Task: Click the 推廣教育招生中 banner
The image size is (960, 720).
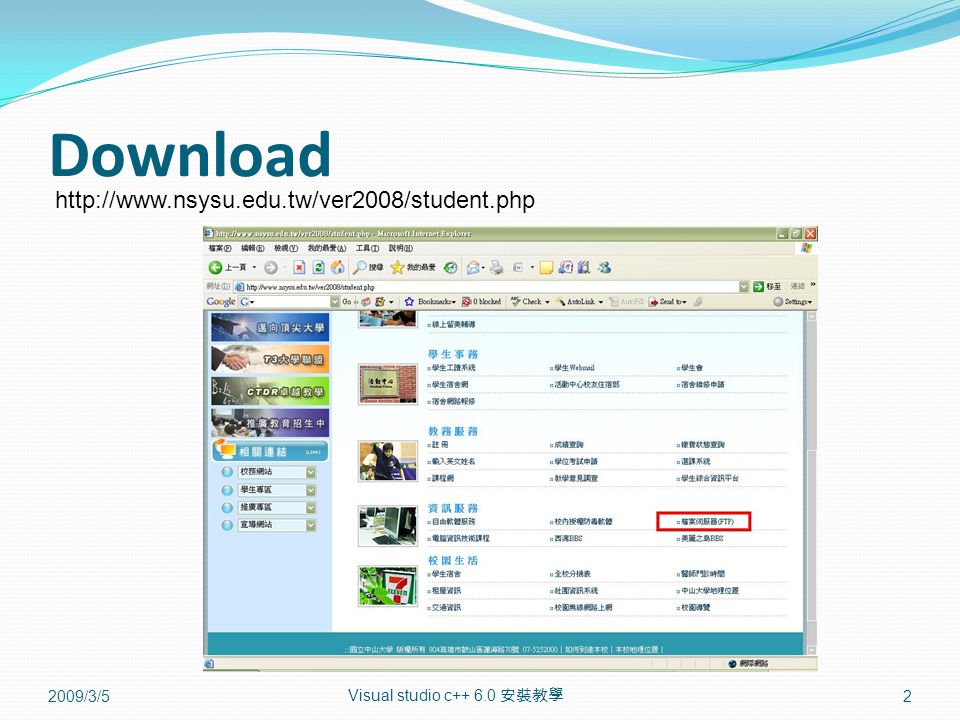Action: tap(270, 423)
